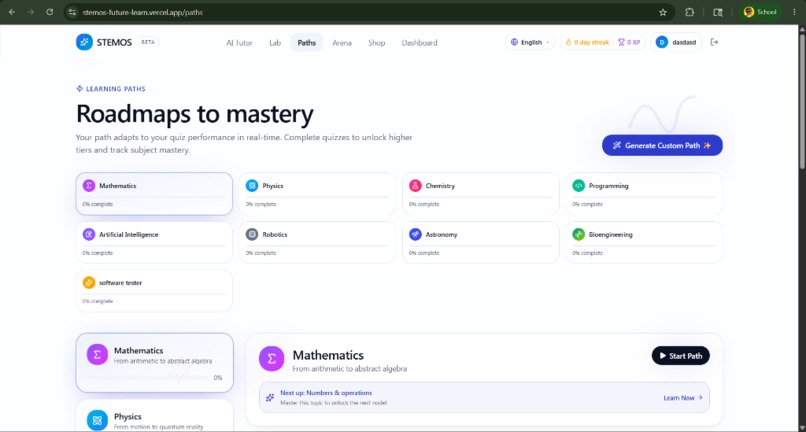Click the Artificial Intelligence name text
The height and width of the screenshot is (432, 806).
[x=129, y=235]
